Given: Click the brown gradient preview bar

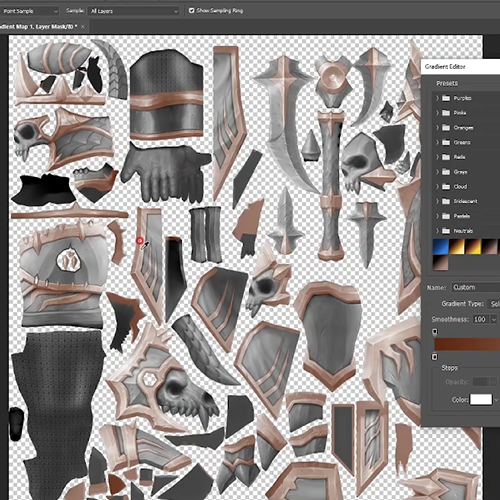Looking at the screenshot, I should point(467,344).
